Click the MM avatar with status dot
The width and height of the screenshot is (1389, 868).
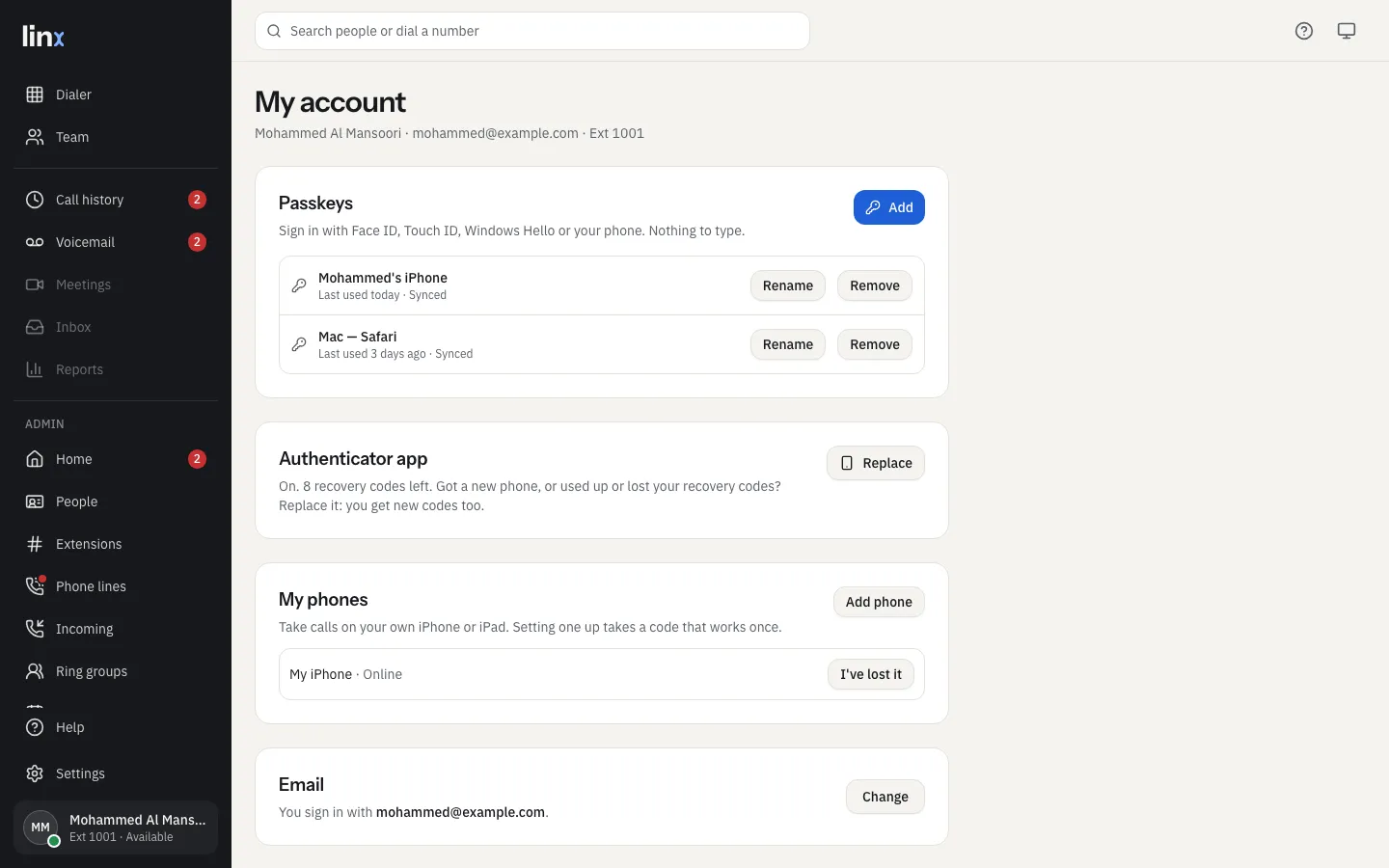pyautogui.click(x=41, y=827)
